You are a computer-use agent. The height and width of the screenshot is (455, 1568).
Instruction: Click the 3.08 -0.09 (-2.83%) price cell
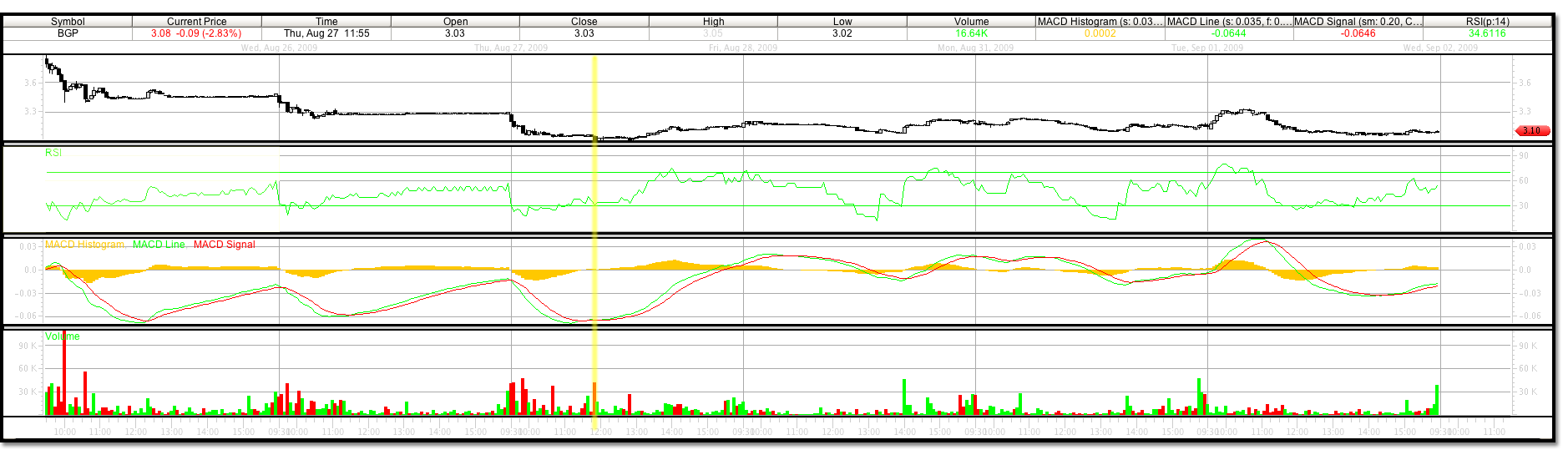coord(196,33)
